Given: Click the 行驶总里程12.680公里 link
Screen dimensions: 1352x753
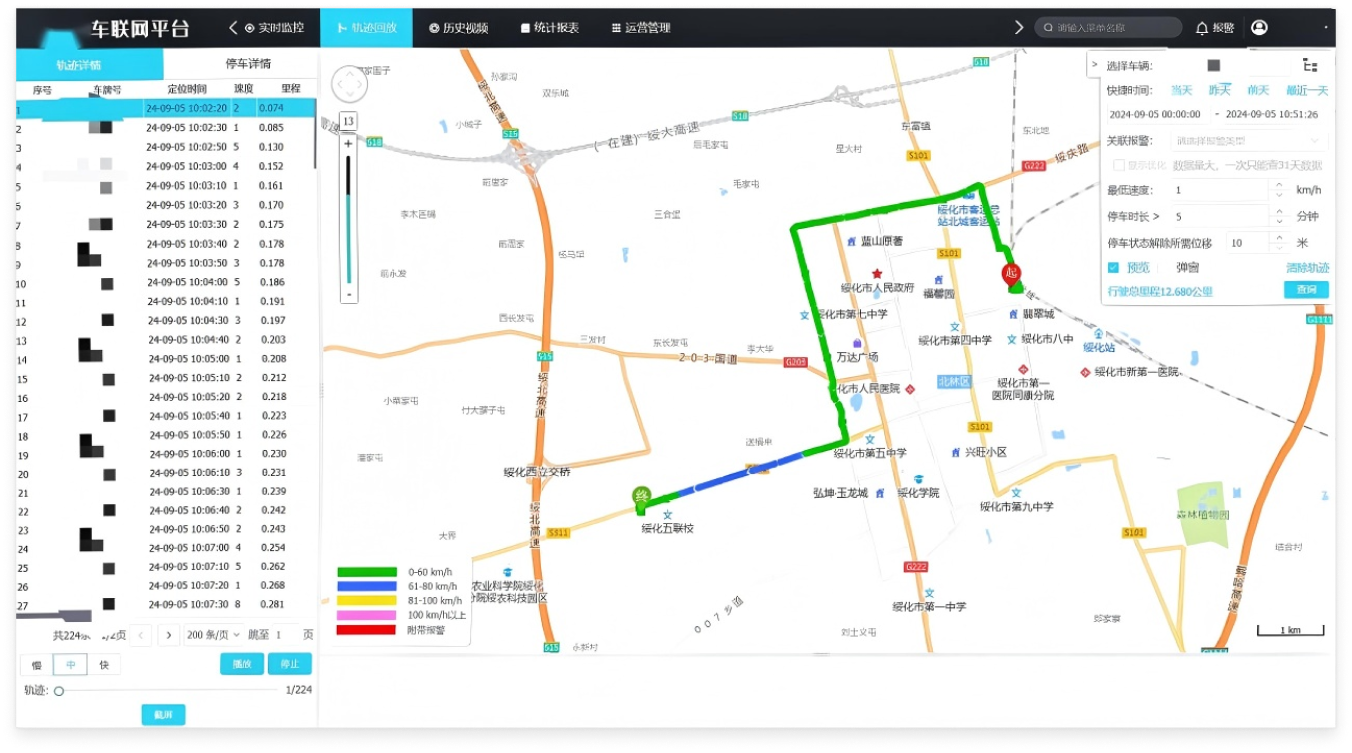Looking at the screenshot, I should coord(1160,292).
